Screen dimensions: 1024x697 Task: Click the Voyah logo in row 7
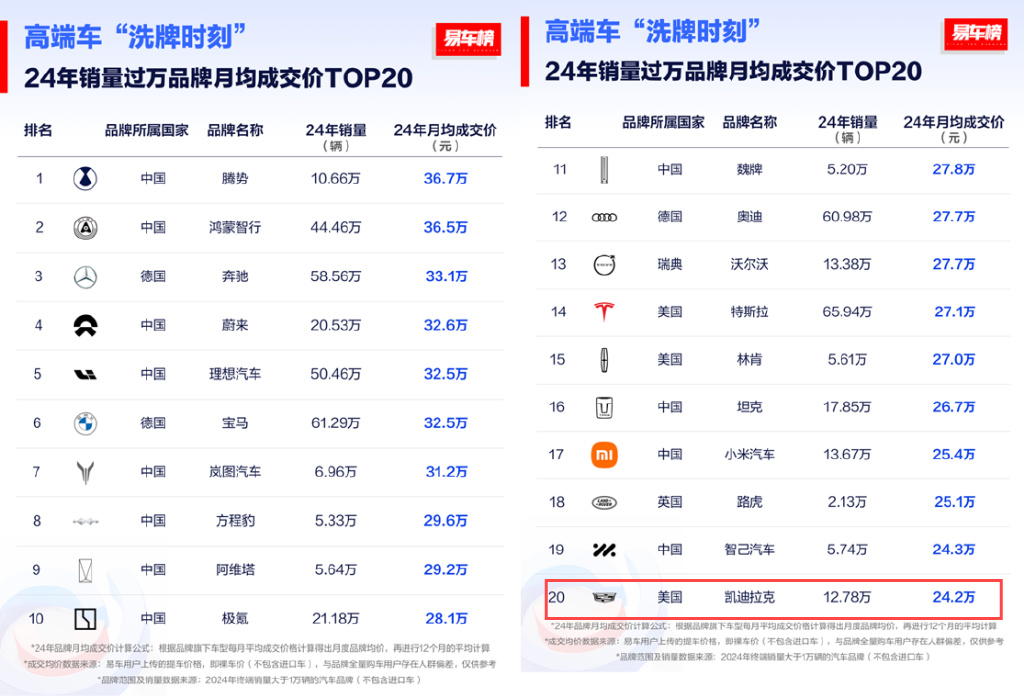coord(85,472)
